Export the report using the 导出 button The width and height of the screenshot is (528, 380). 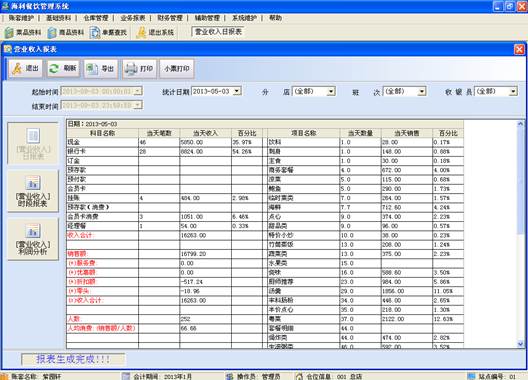pos(101,69)
